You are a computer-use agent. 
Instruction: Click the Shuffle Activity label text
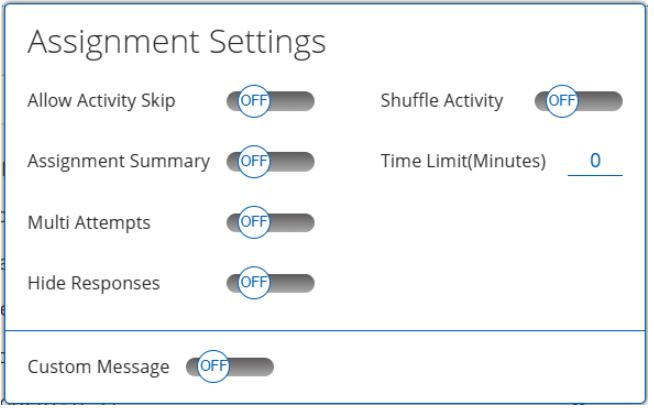click(x=441, y=101)
